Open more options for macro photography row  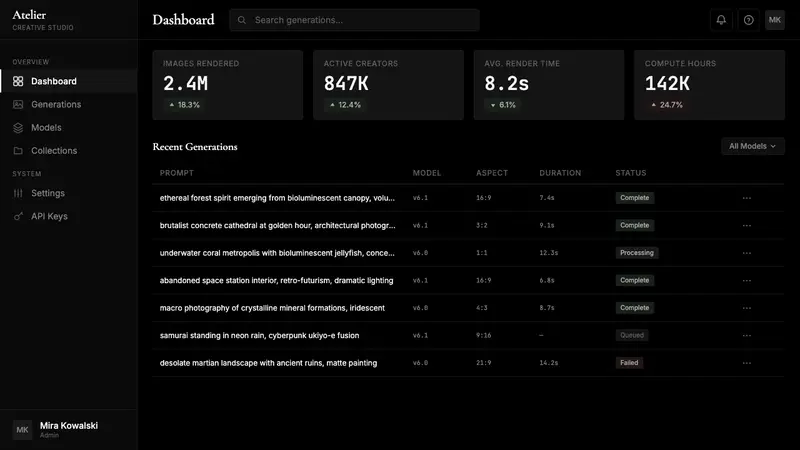coord(746,308)
